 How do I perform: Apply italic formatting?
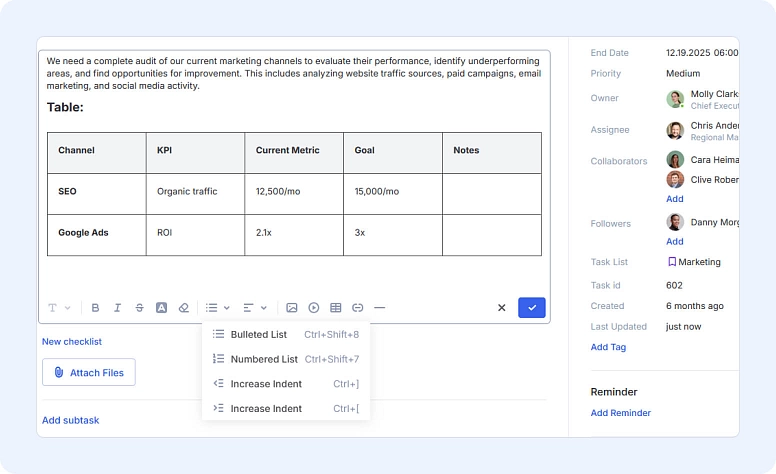tap(118, 308)
